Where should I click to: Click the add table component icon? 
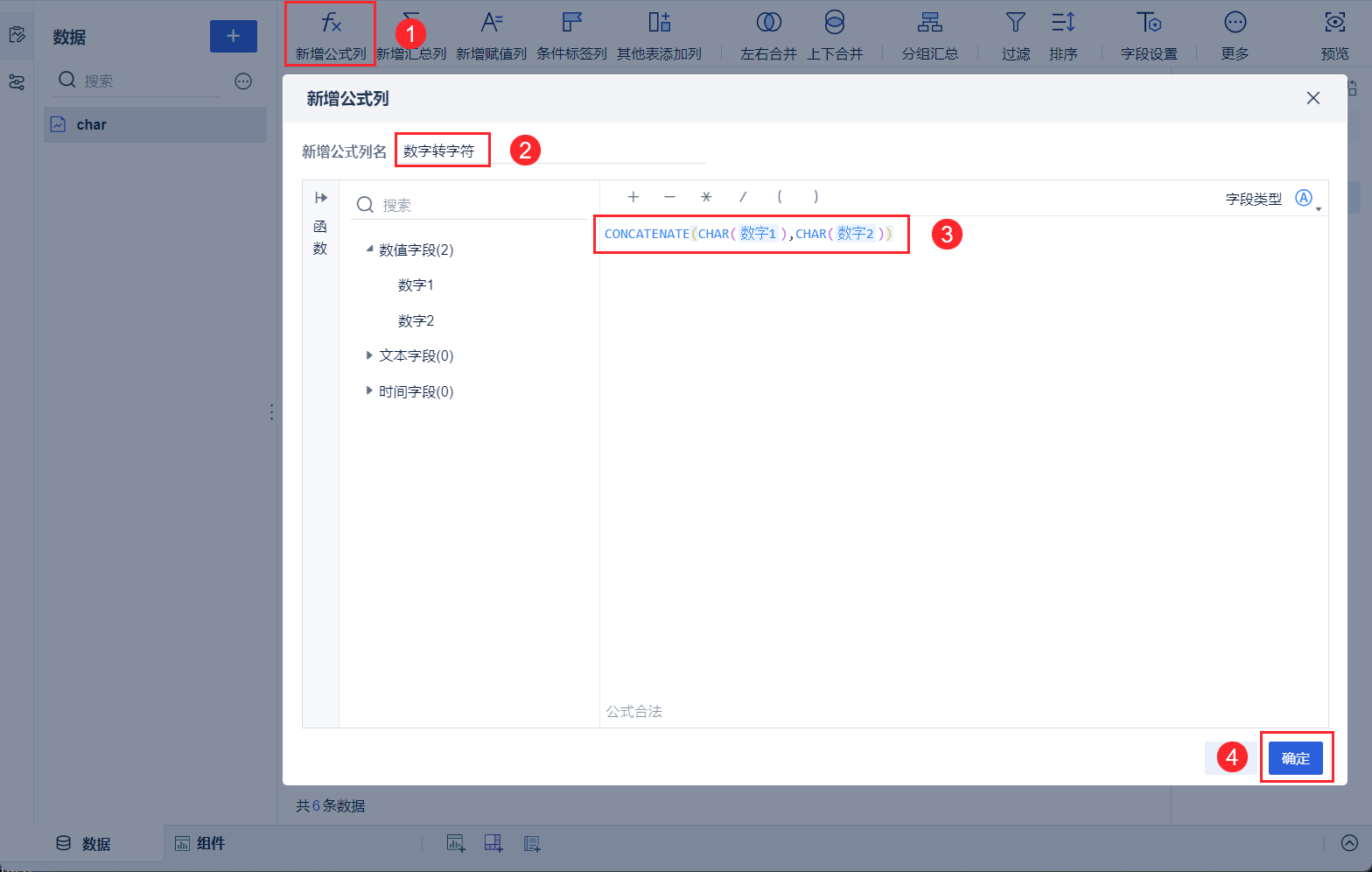pyautogui.click(x=493, y=844)
